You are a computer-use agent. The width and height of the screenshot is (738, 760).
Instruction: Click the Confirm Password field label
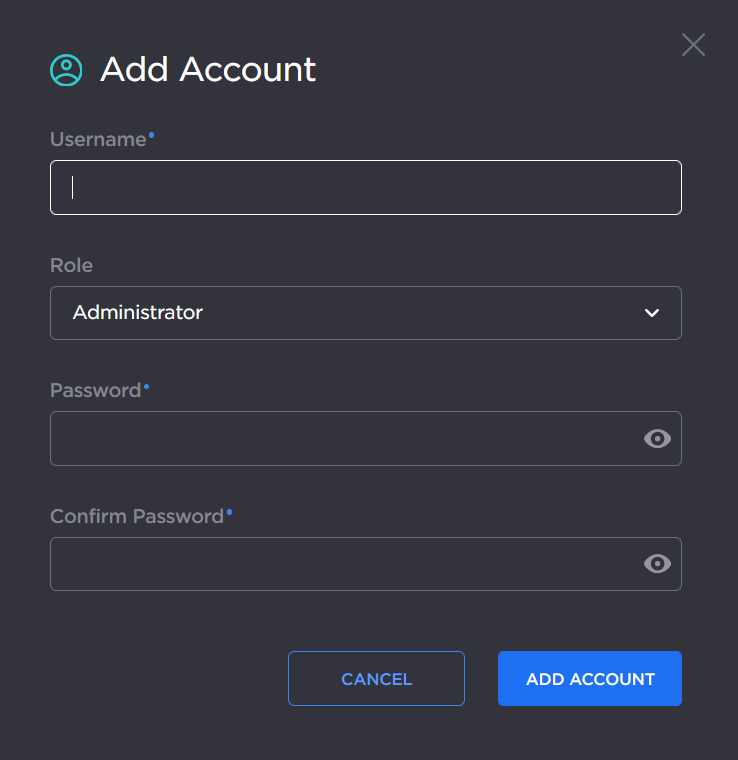pos(137,517)
